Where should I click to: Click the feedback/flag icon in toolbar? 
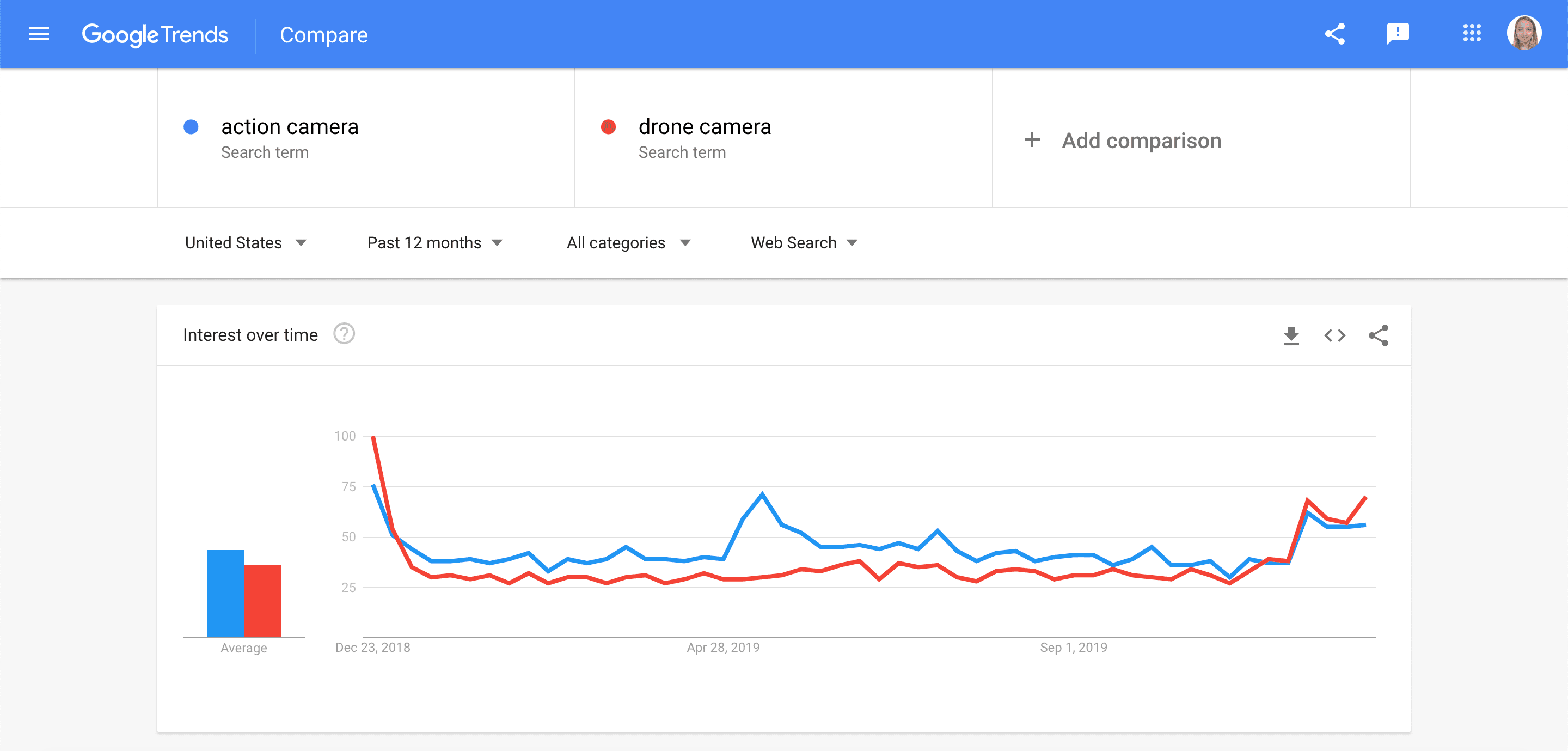coord(1397,34)
